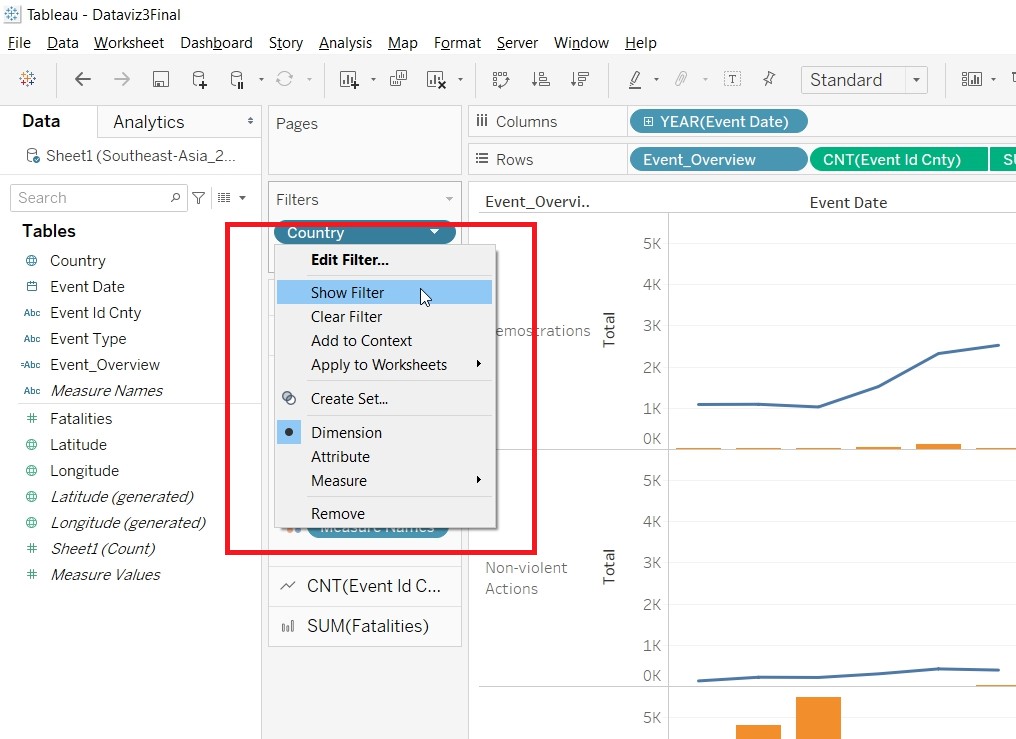Switch to the Analytics tab
This screenshot has height=739, width=1016.
pos(149,122)
